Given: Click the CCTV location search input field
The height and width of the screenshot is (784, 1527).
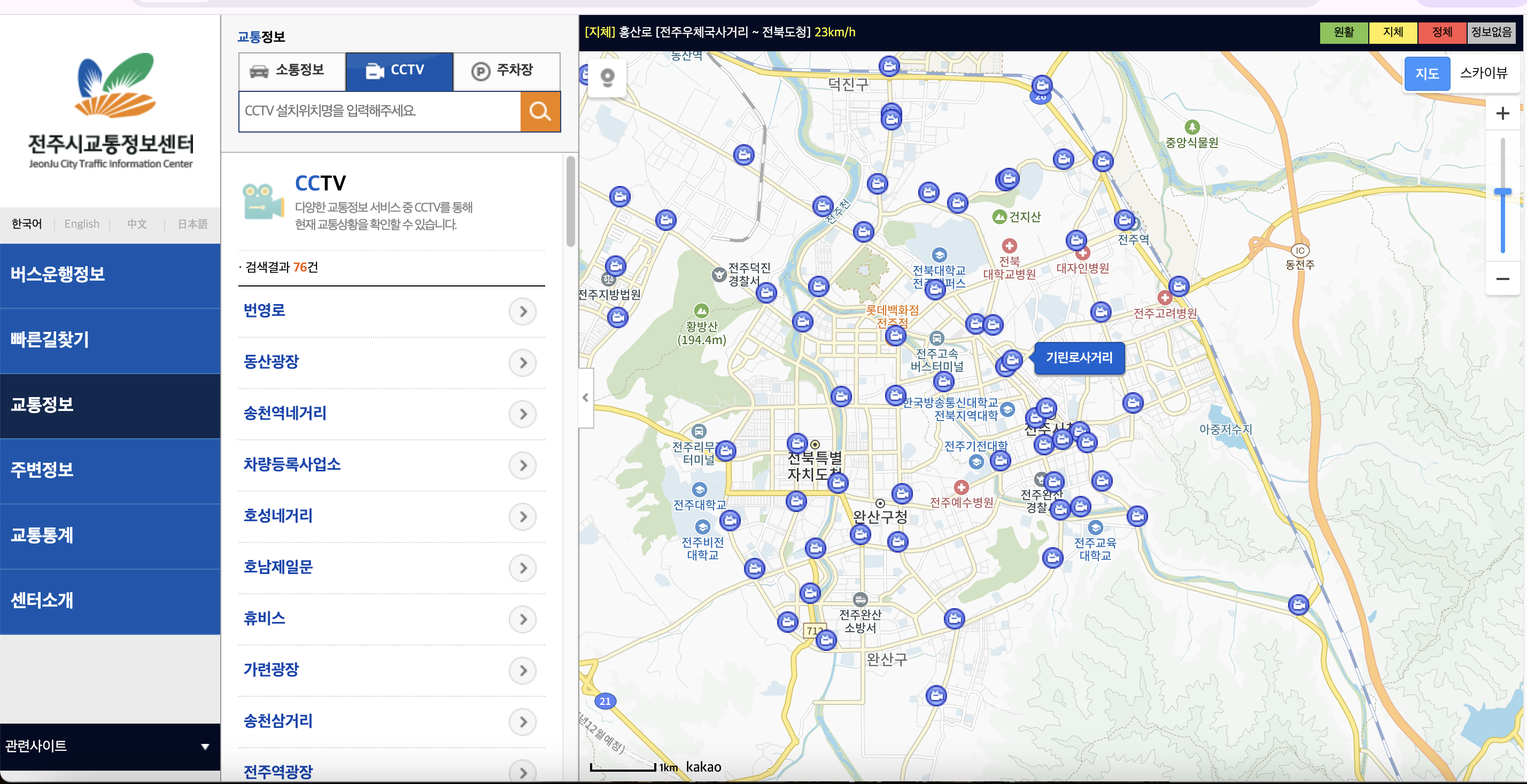Looking at the screenshot, I should pyautogui.click(x=379, y=111).
